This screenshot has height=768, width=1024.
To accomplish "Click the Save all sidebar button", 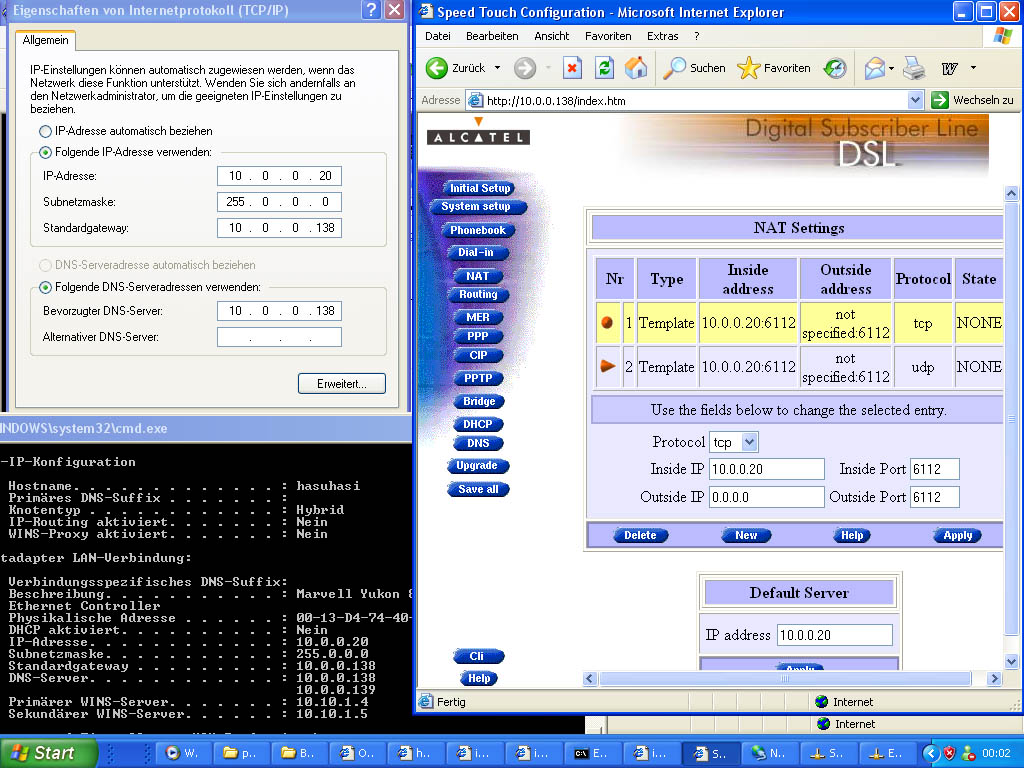I will tap(478, 489).
